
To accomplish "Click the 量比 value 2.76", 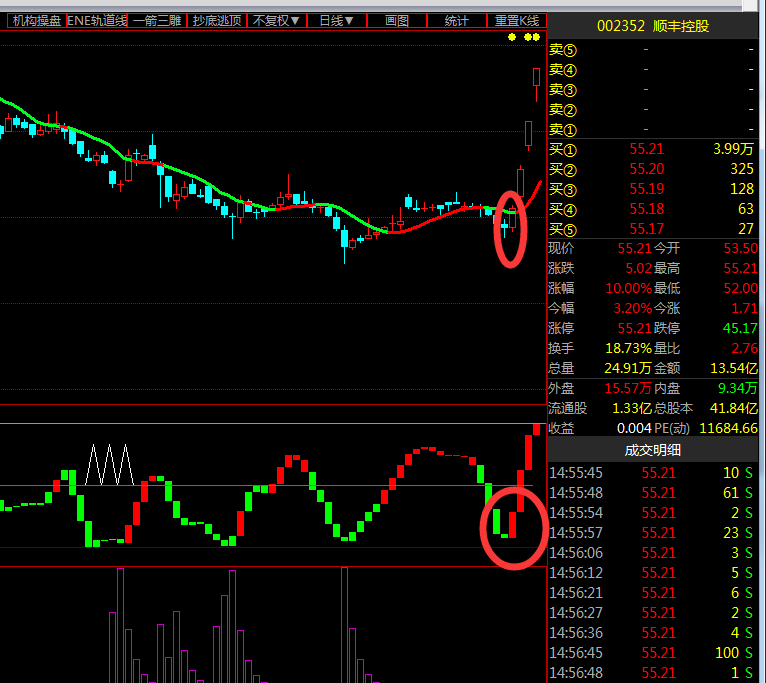I will coord(745,348).
